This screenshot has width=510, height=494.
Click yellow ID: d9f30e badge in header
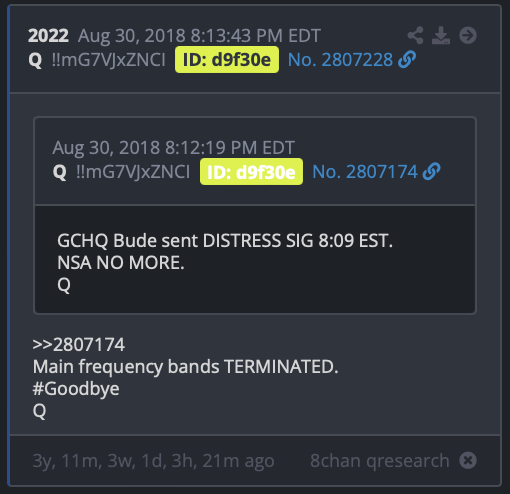tap(227, 60)
